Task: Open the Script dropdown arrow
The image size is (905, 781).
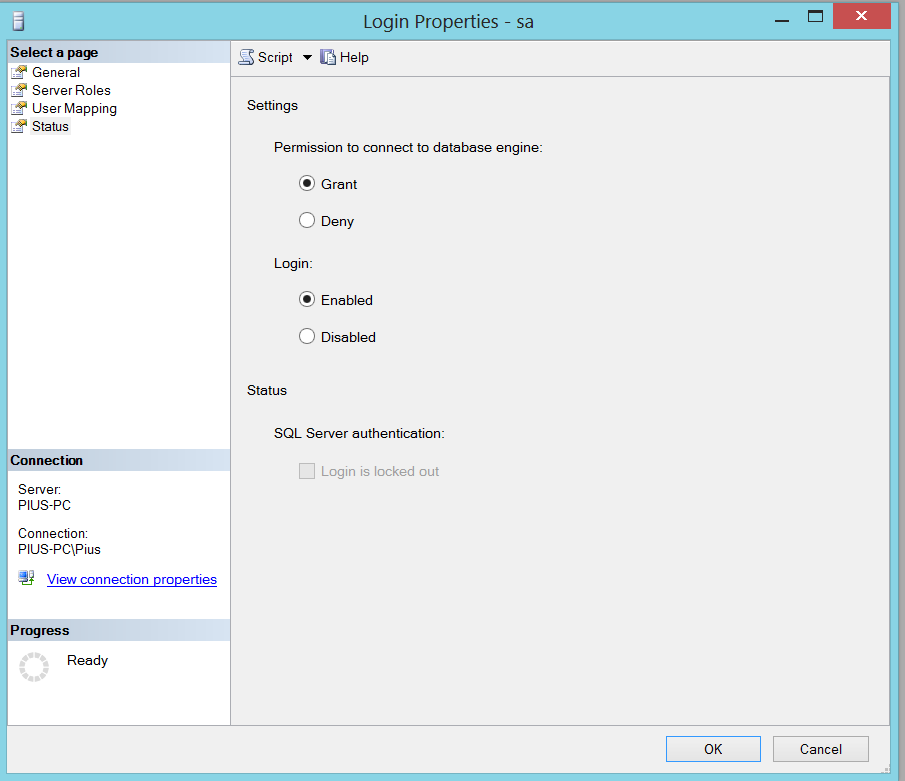Action: pos(308,57)
